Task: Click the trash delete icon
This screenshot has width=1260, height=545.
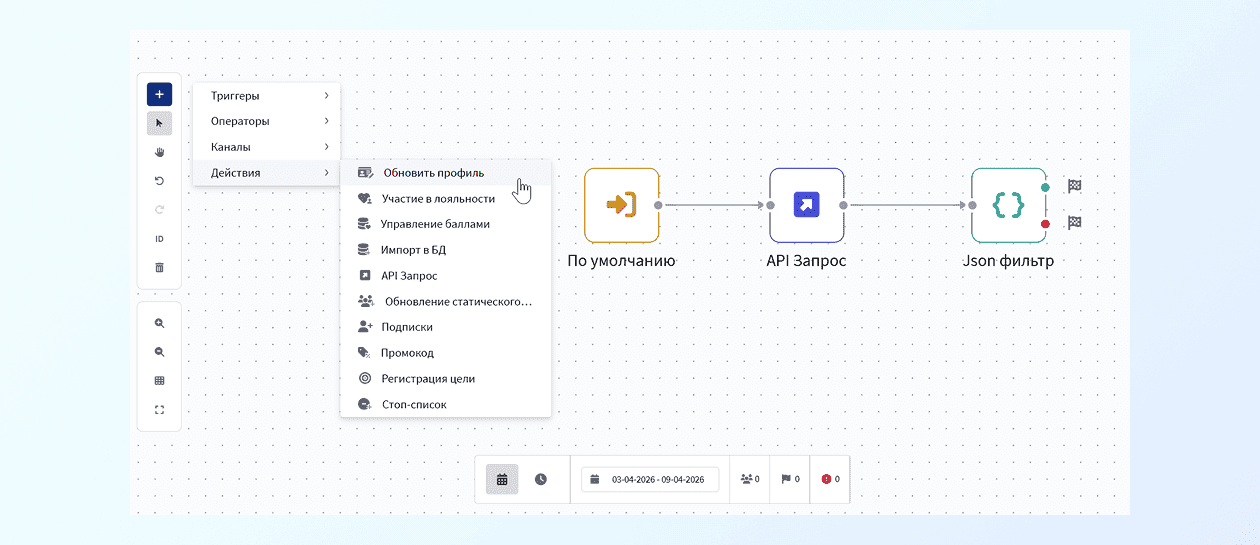Action: [x=159, y=267]
